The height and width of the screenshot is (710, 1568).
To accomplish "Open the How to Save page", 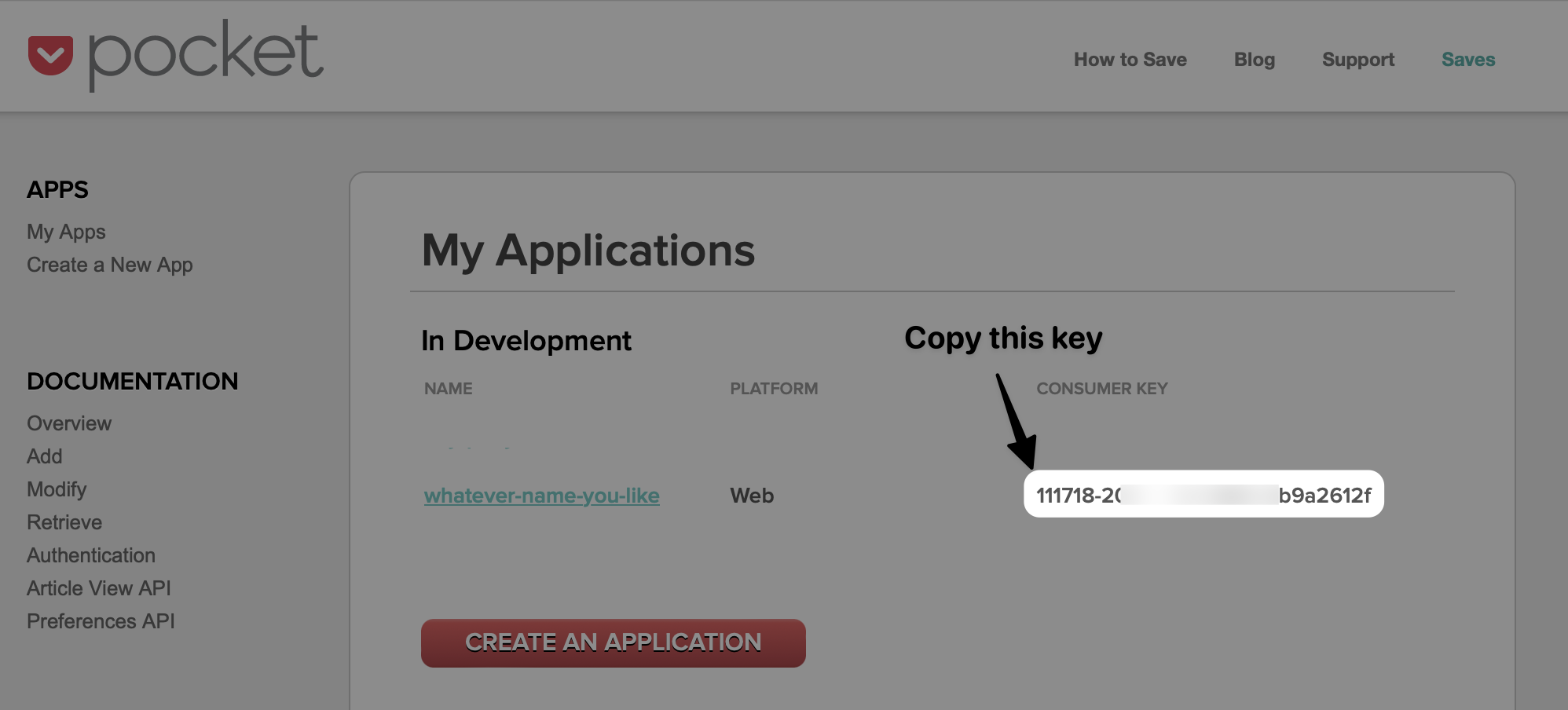I will click(1130, 60).
